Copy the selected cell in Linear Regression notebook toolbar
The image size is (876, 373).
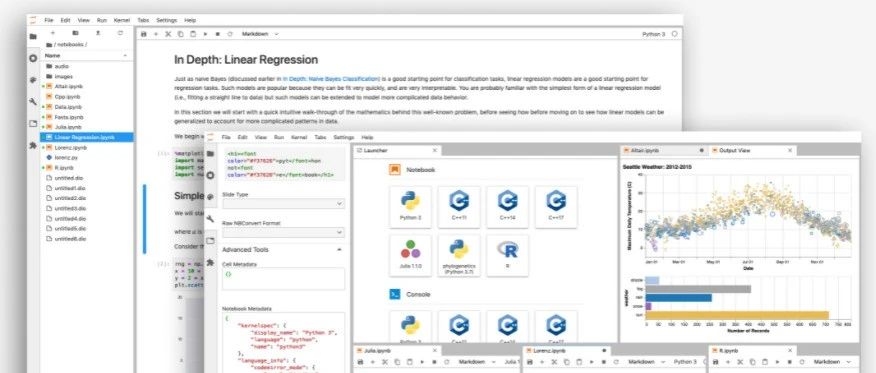(x=180, y=34)
